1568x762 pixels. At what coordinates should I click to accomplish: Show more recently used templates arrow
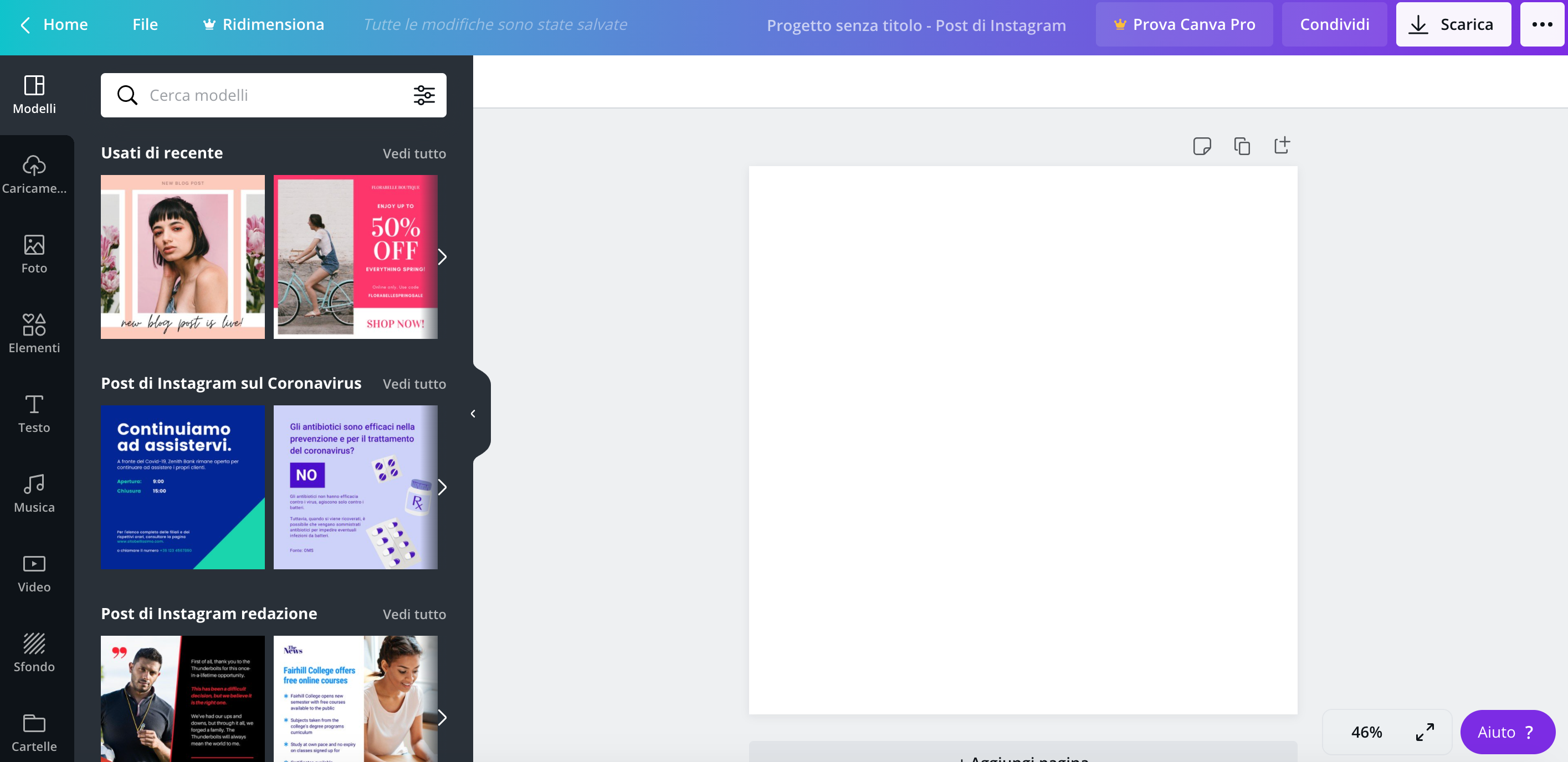pos(443,256)
